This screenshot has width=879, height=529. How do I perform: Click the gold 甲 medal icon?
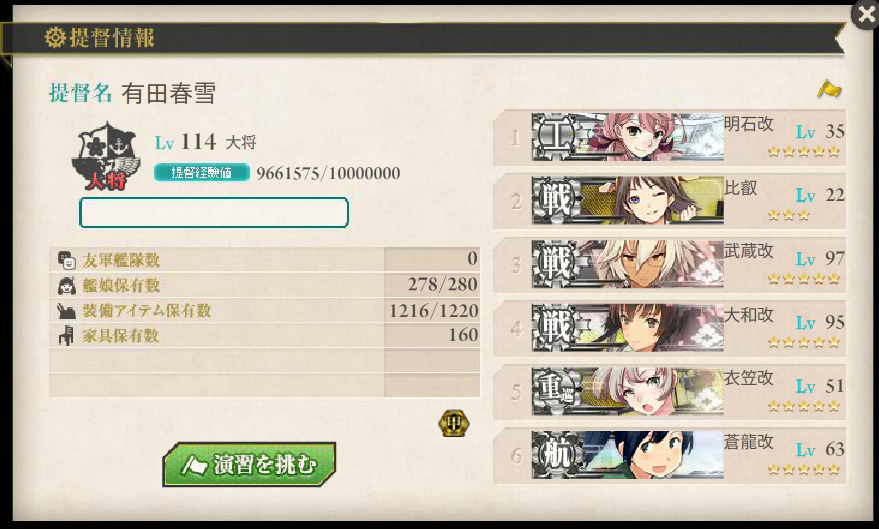(454, 423)
